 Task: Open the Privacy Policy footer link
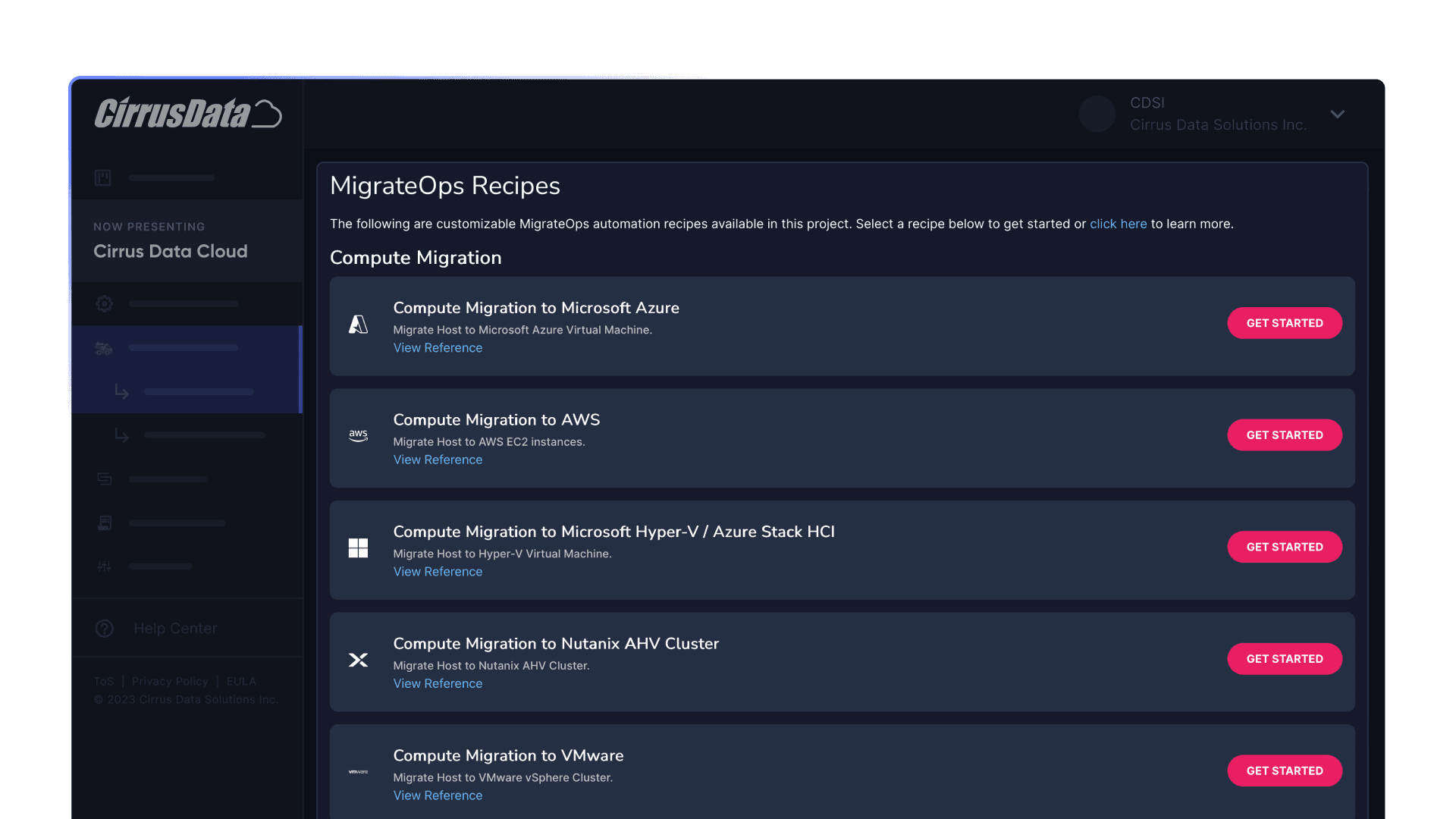point(170,681)
